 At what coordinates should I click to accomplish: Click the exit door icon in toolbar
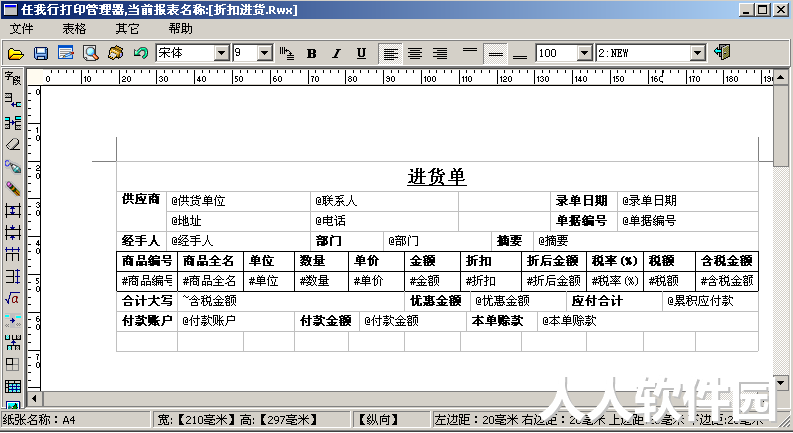(722, 53)
